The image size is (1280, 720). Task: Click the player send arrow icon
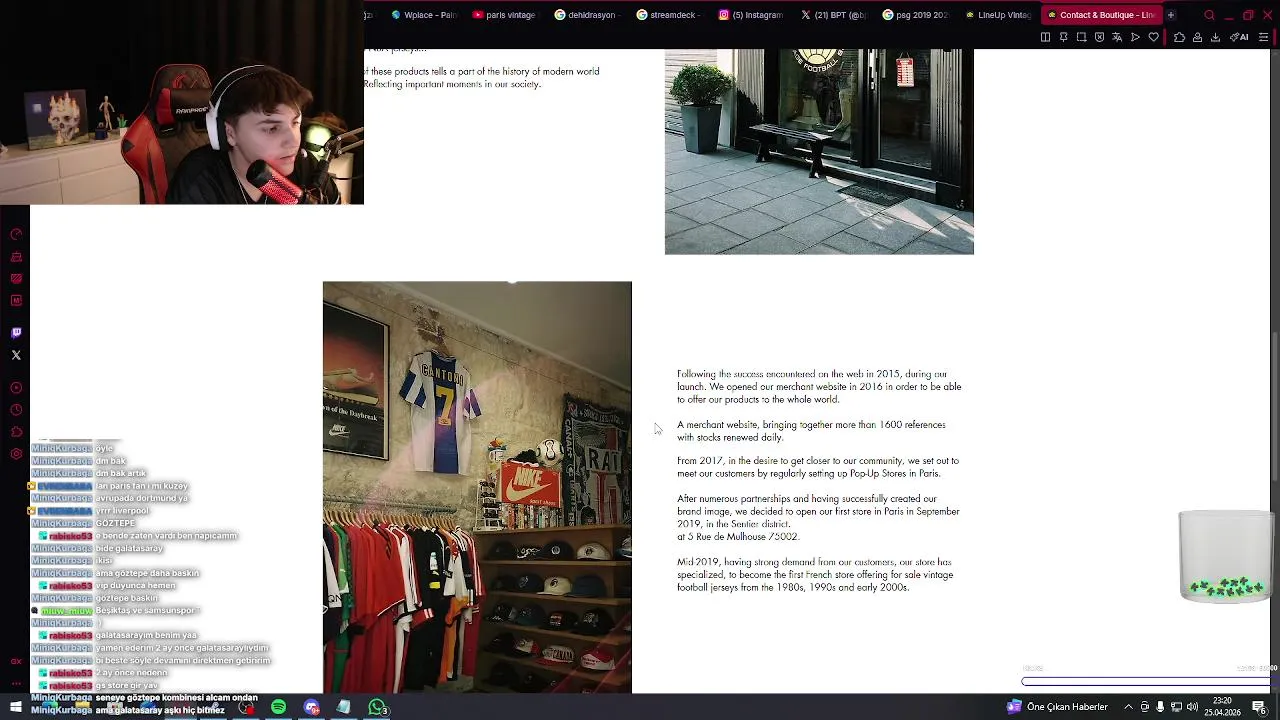pyautogui.click(x=1135, y=37)
